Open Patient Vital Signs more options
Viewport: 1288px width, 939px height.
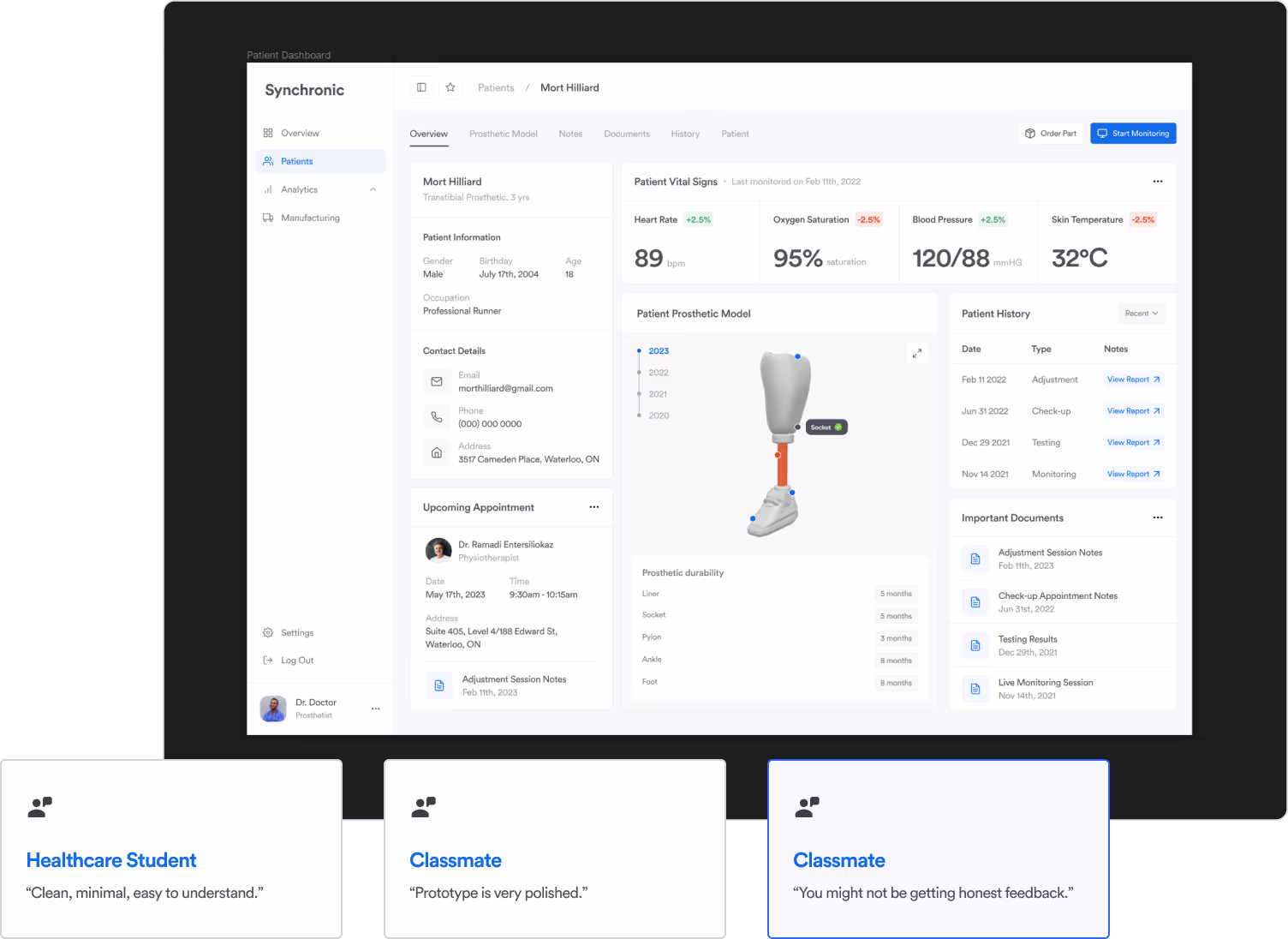point(1158,182)
